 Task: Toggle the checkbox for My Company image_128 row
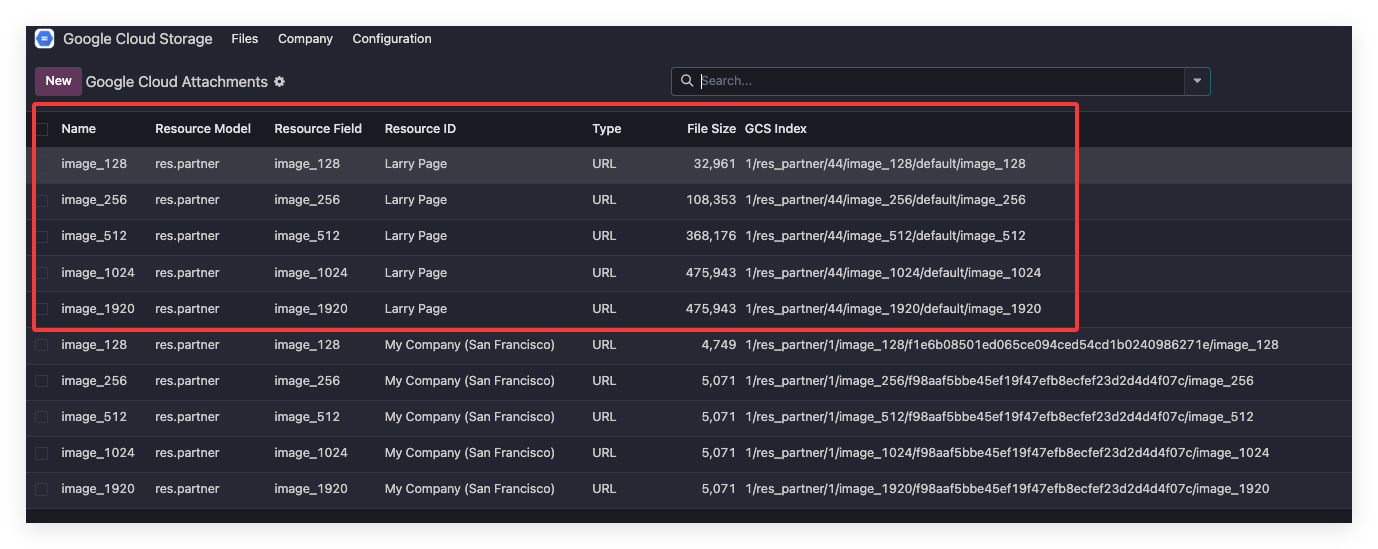point(42,345)
